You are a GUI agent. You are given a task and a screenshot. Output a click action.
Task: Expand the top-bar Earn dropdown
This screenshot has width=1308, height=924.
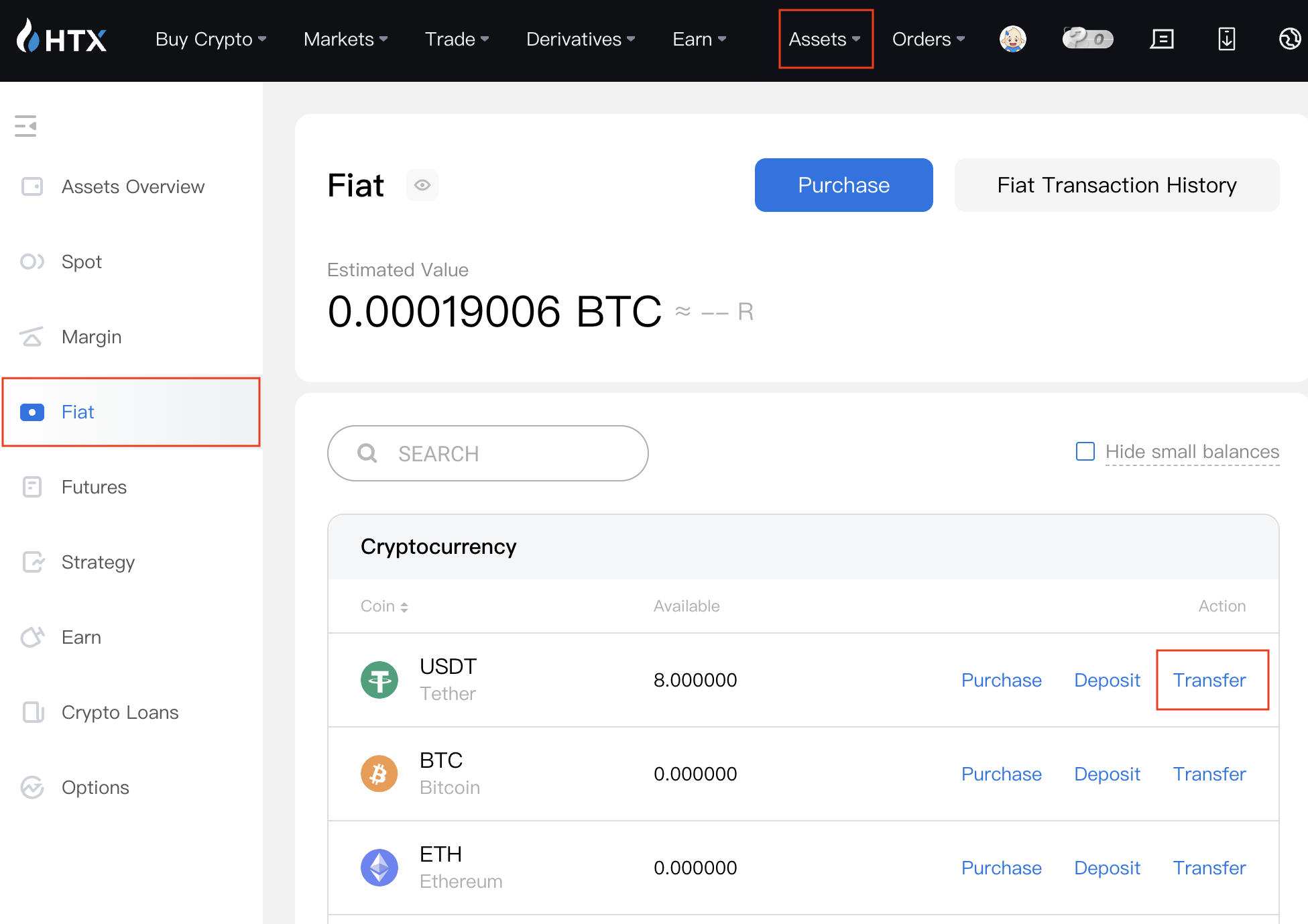(699, 39)
